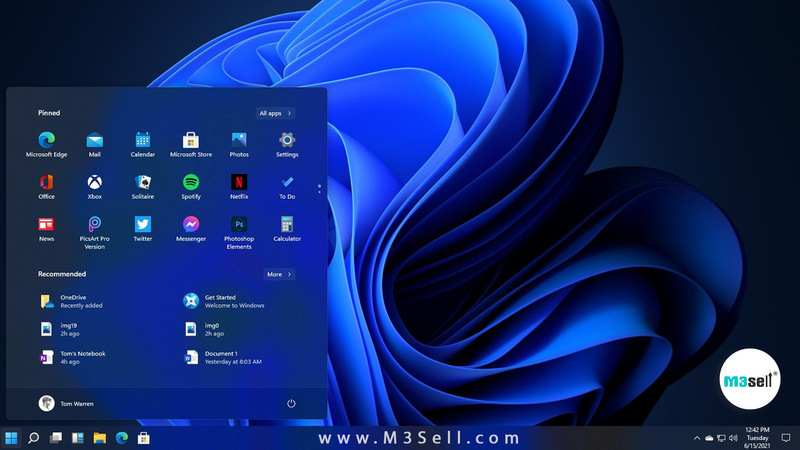Click the All apps button
The image size is (800, 450).
click(x=276, y=113)
